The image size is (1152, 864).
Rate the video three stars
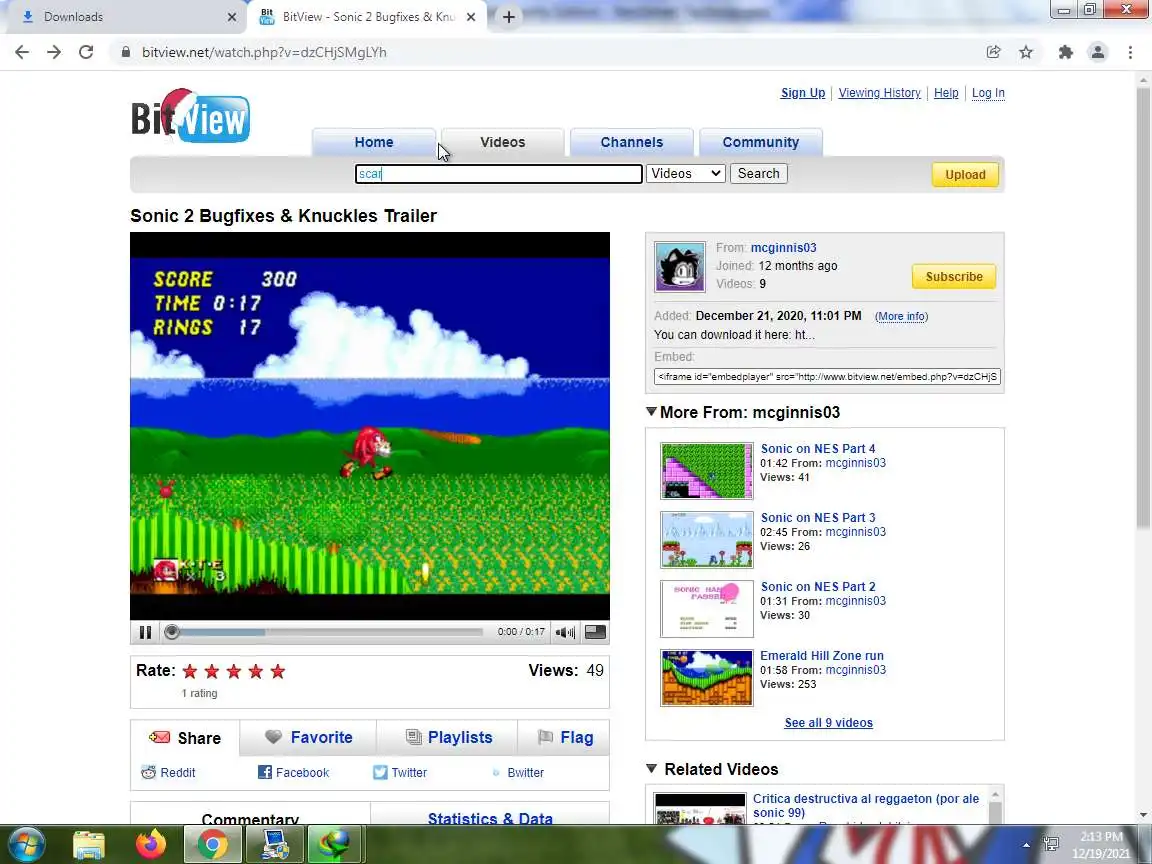pos(234,671)
